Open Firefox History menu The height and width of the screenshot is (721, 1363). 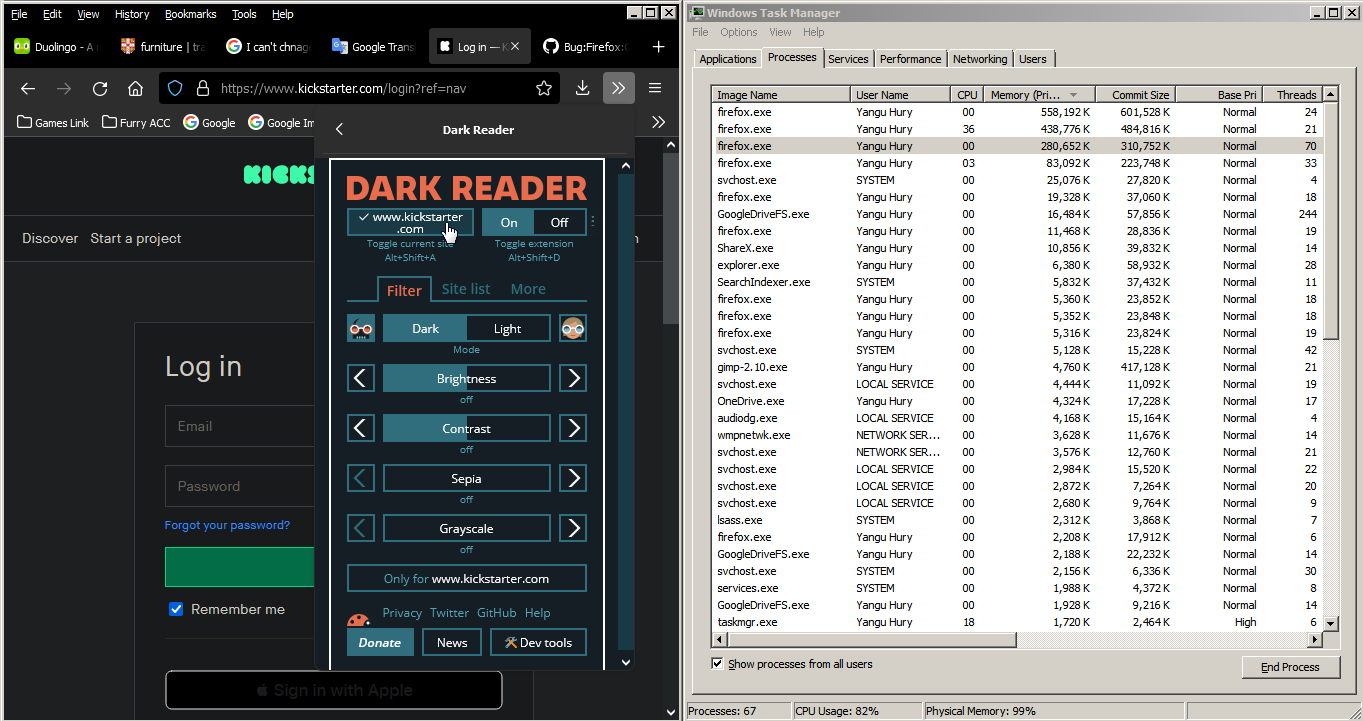[x=132, y=14]
